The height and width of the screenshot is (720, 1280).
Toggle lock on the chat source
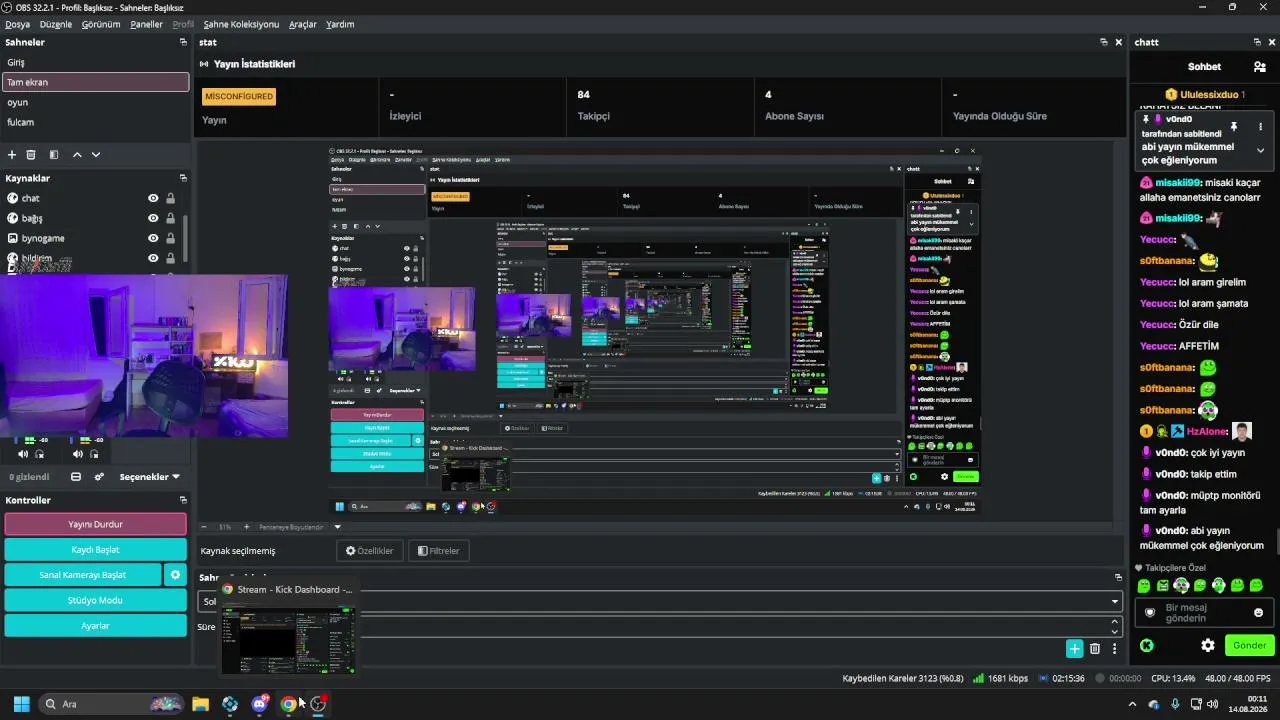170,198
